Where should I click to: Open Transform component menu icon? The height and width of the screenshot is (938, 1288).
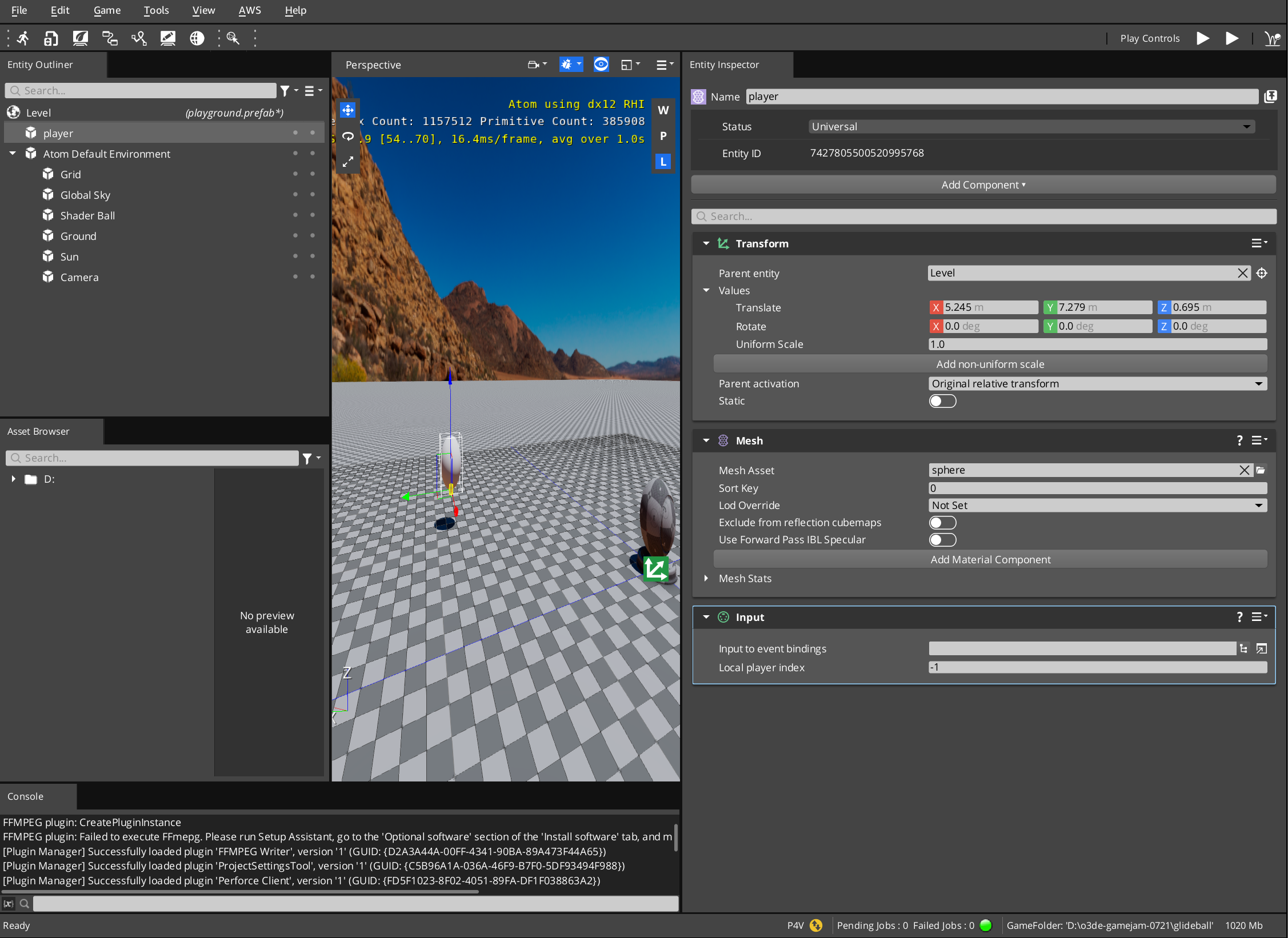[x=1259, y=243]
